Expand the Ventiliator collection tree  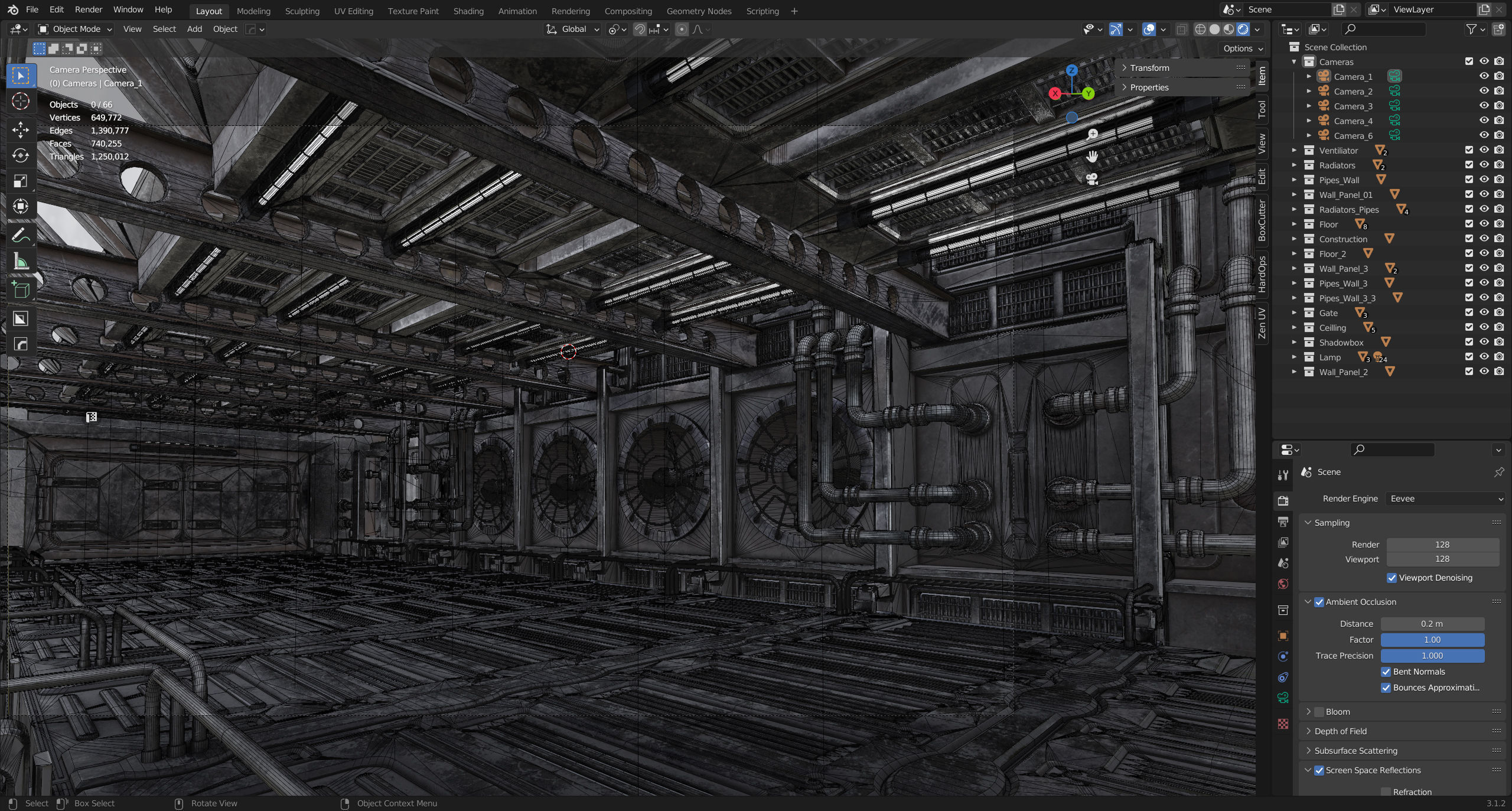(1294, 150)
